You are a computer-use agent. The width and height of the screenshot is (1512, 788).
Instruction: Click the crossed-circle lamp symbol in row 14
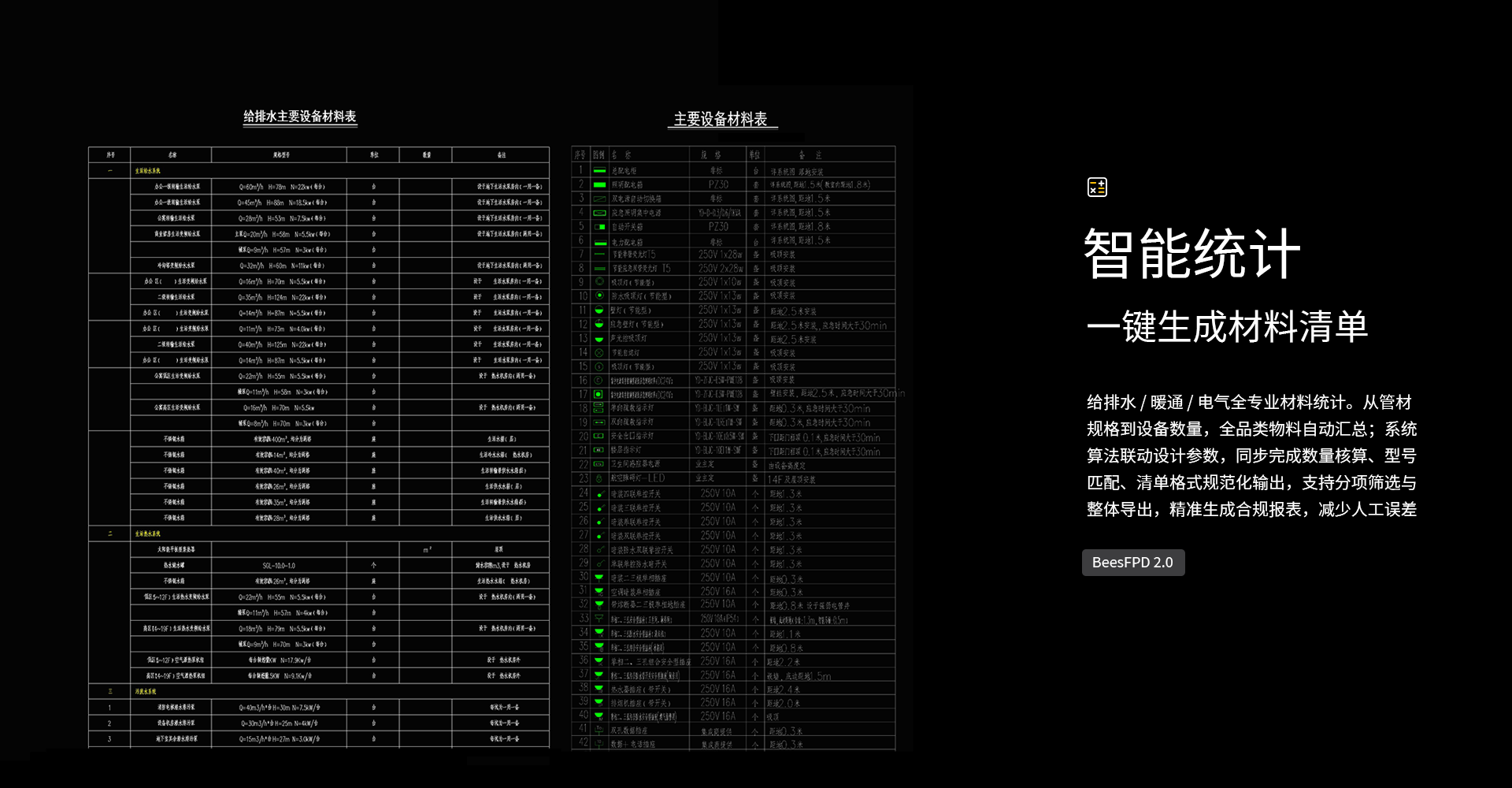tap(599, 353)
